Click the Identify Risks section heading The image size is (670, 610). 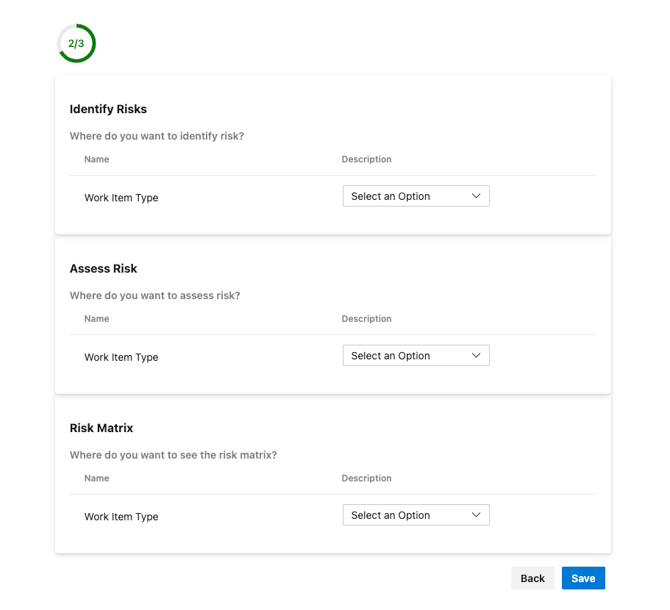[108, 109]
